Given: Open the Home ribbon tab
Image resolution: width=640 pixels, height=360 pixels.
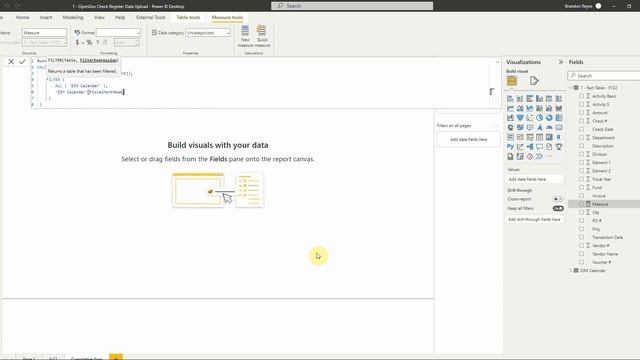Looking at the screenshot, I should [22, 18].
